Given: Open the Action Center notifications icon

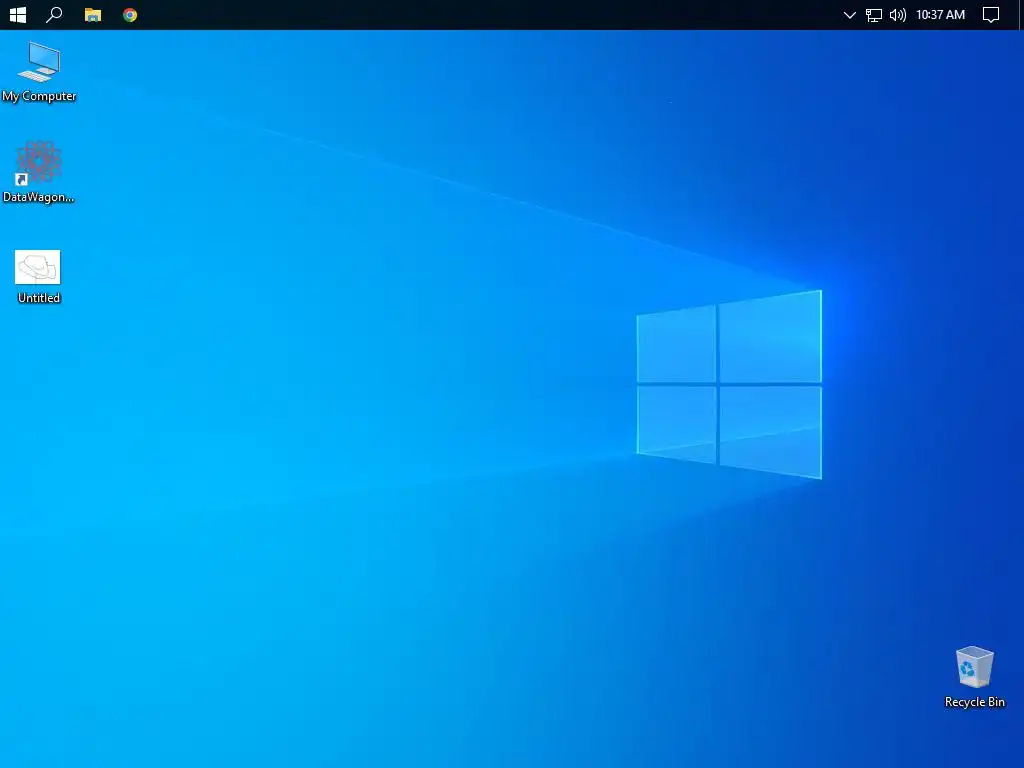Looking at the screenshot, I should point(991,15).
